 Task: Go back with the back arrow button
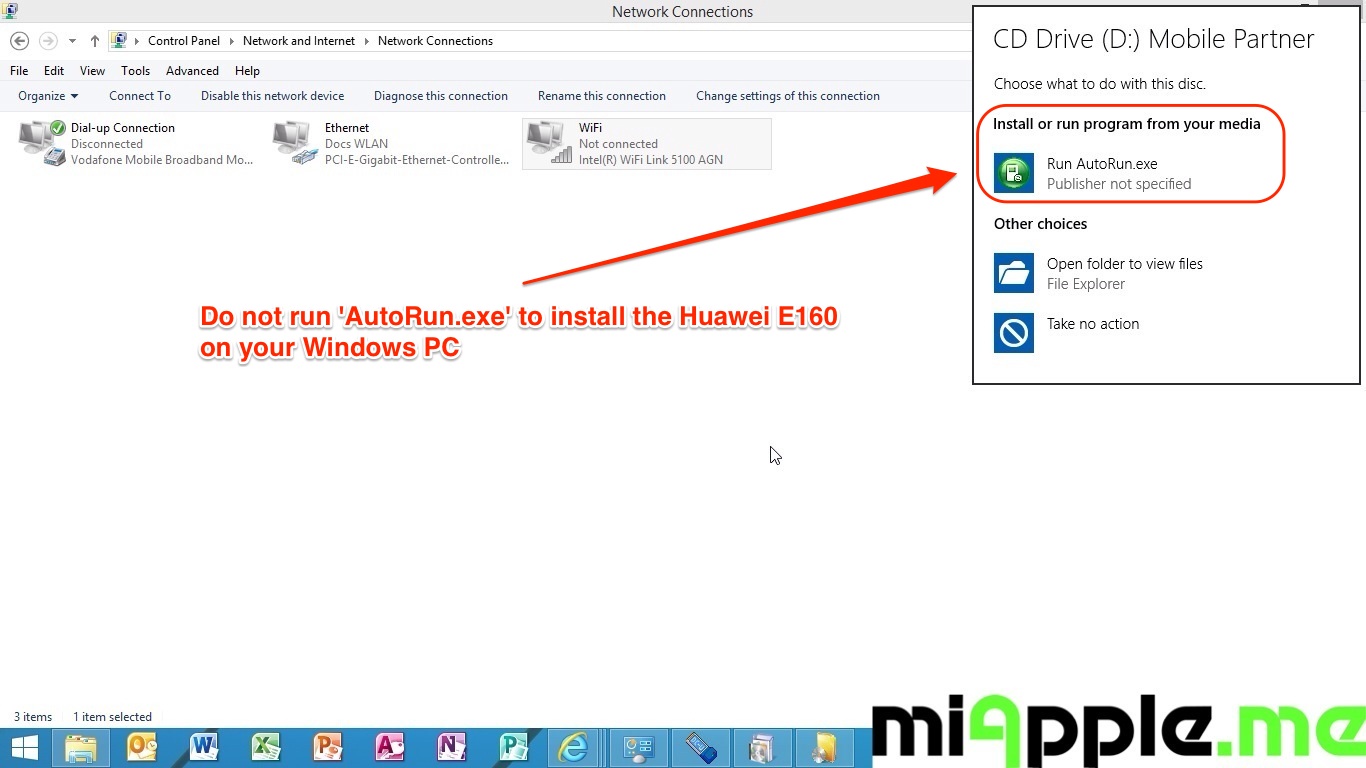click(x=19, y=41)
